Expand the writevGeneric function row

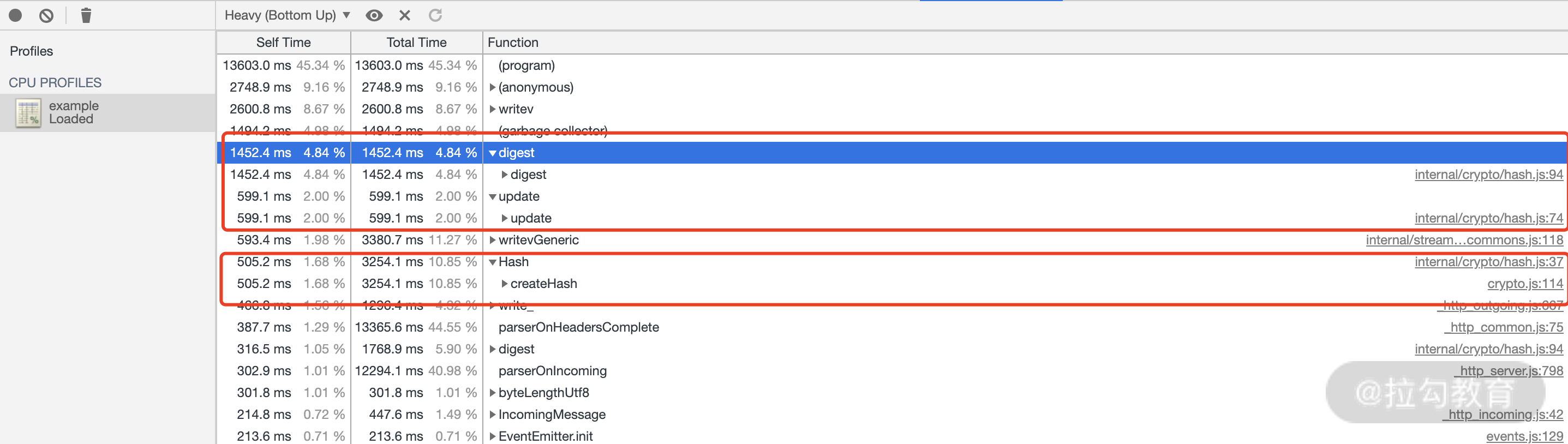click(x=493, y=240)
